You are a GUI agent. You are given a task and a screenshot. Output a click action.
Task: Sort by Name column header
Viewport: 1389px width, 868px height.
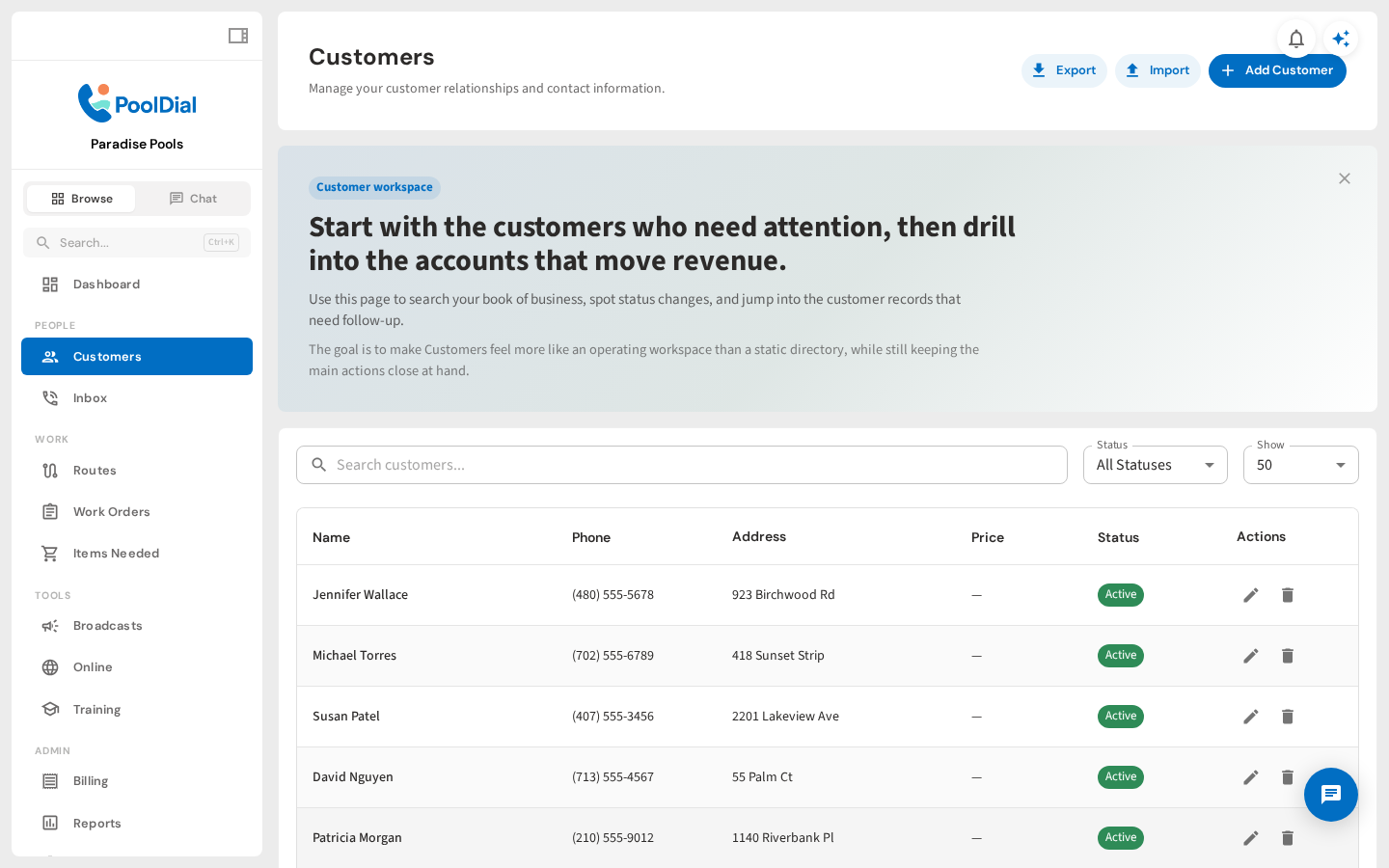[331, 538]
